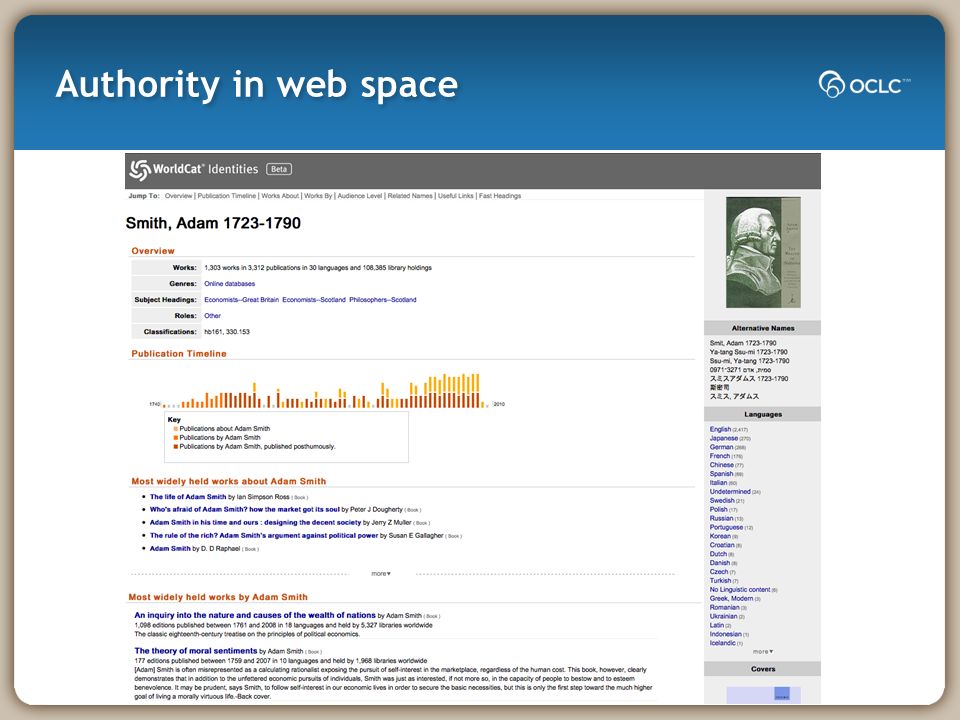
Task: Open Philosophers--Scotland subject heading
Action: point(383,299)
